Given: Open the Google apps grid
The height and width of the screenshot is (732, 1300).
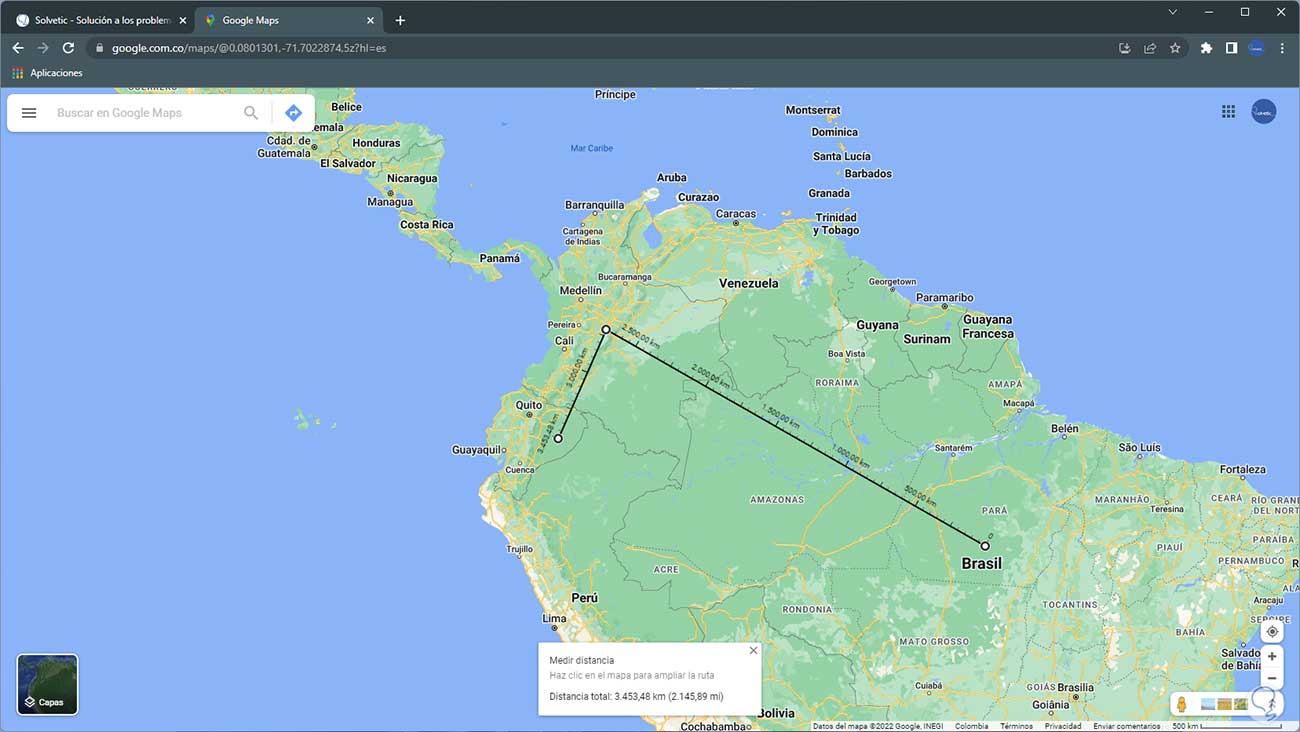Looking at the screenshot, I should coord(1228,112).
